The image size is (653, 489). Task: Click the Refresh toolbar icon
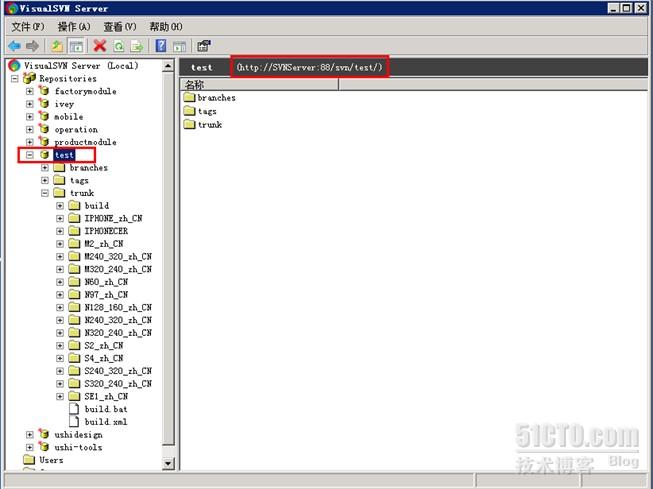[119, 46]
